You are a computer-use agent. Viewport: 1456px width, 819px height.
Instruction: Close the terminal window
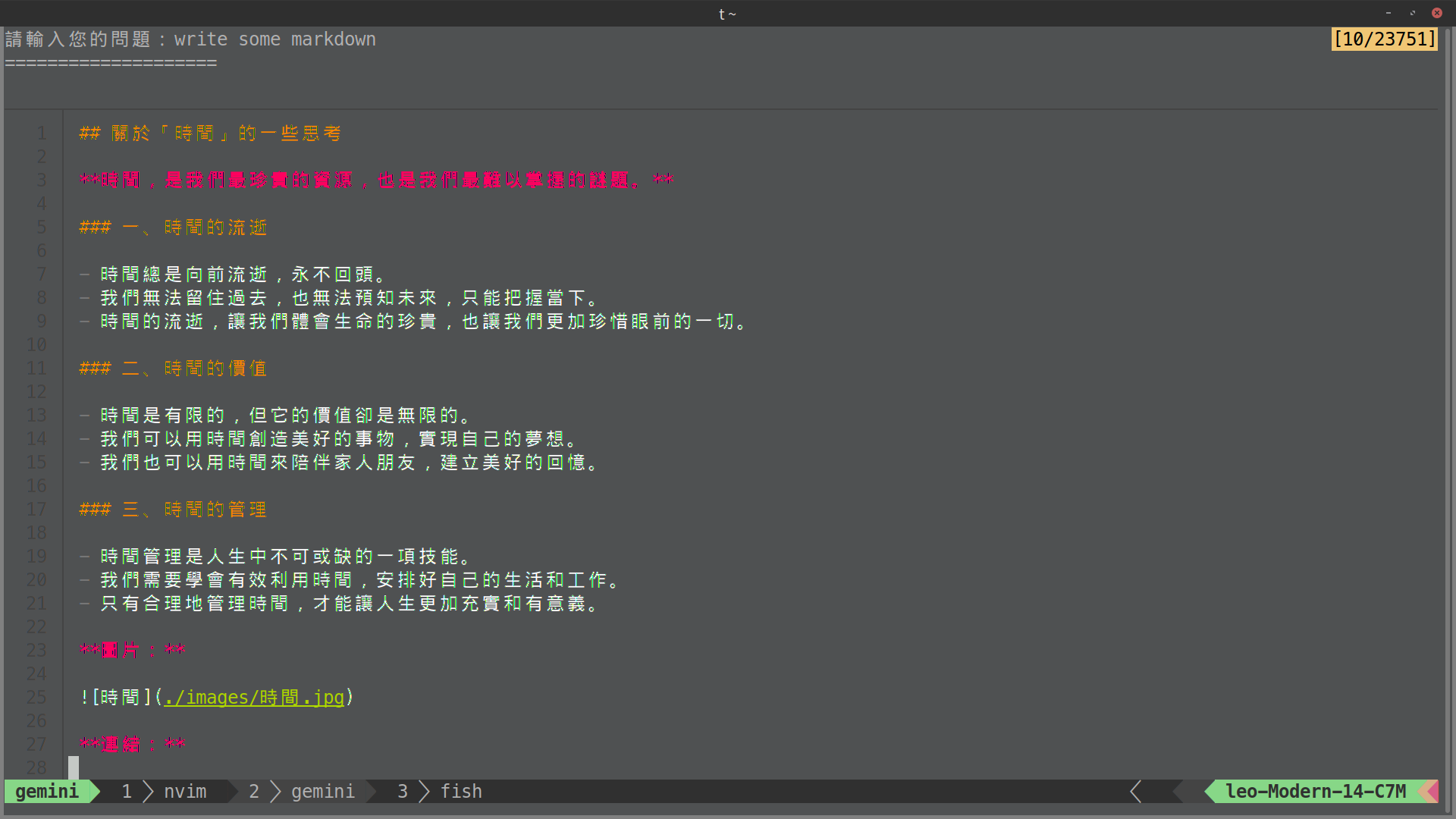[1437, 13]
